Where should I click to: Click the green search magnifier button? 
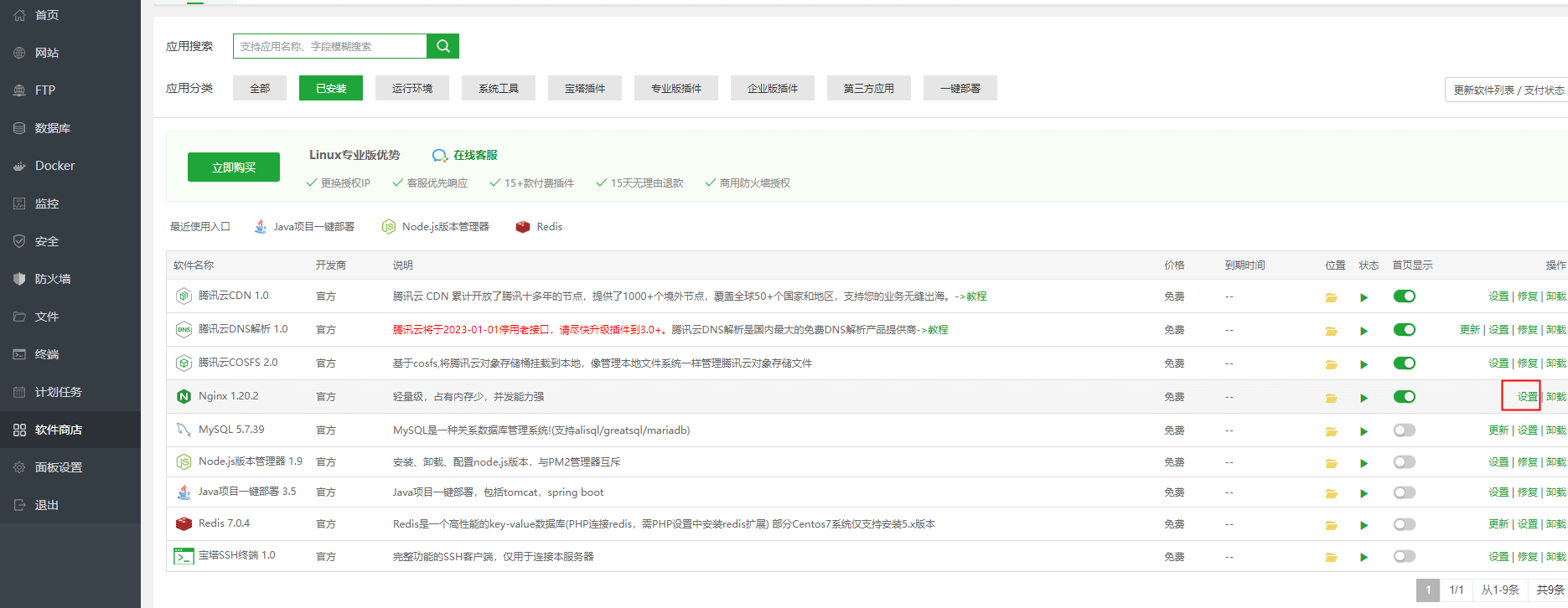[x=442, y=46]
